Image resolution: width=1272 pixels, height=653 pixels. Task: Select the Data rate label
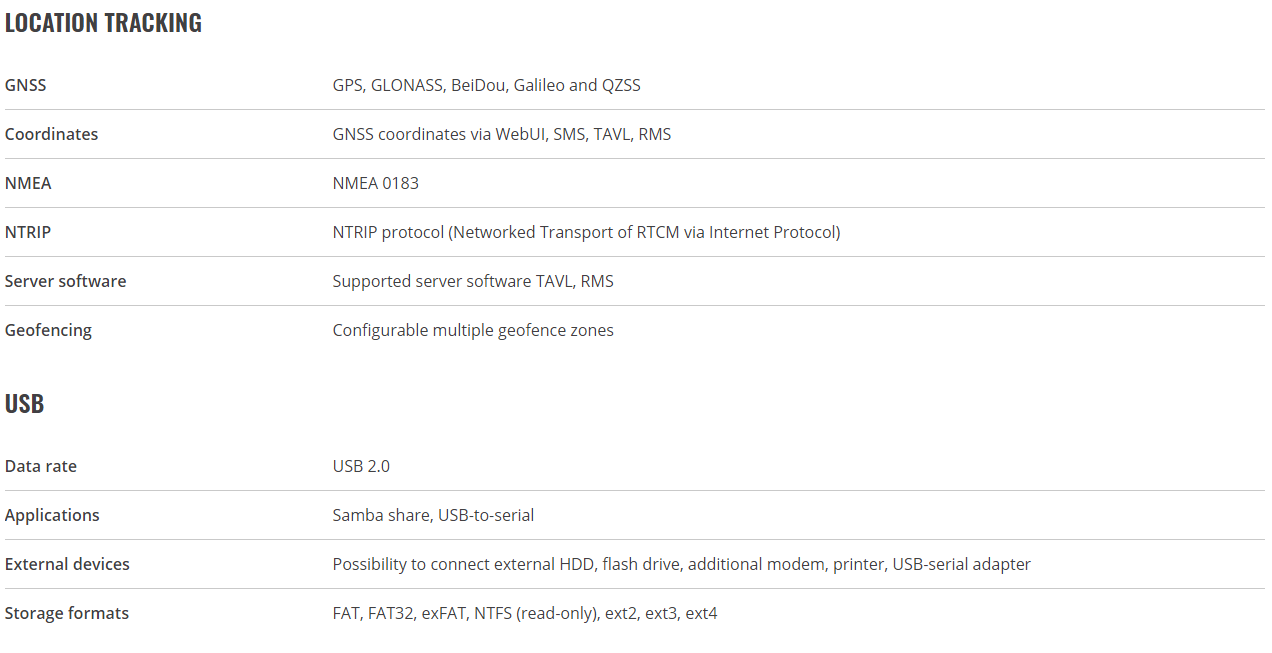pyautogui.click(x=41, y=466)
